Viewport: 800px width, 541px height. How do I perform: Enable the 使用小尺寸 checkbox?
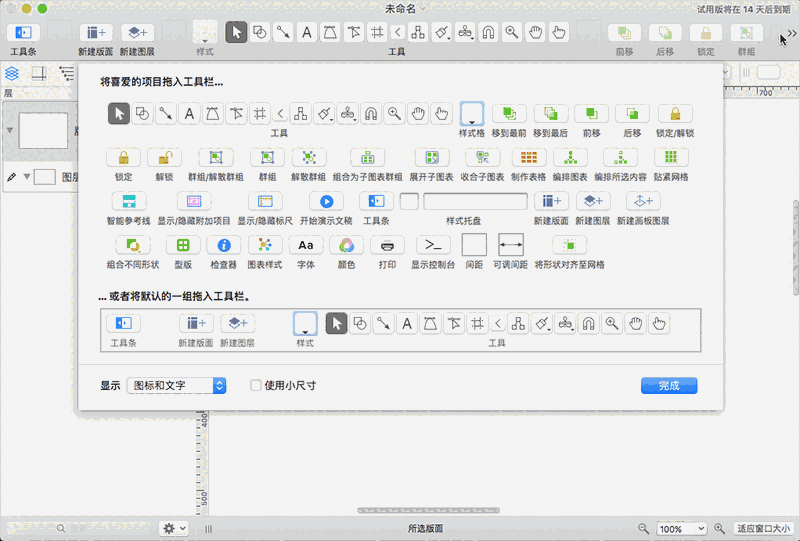pos(256,385)
